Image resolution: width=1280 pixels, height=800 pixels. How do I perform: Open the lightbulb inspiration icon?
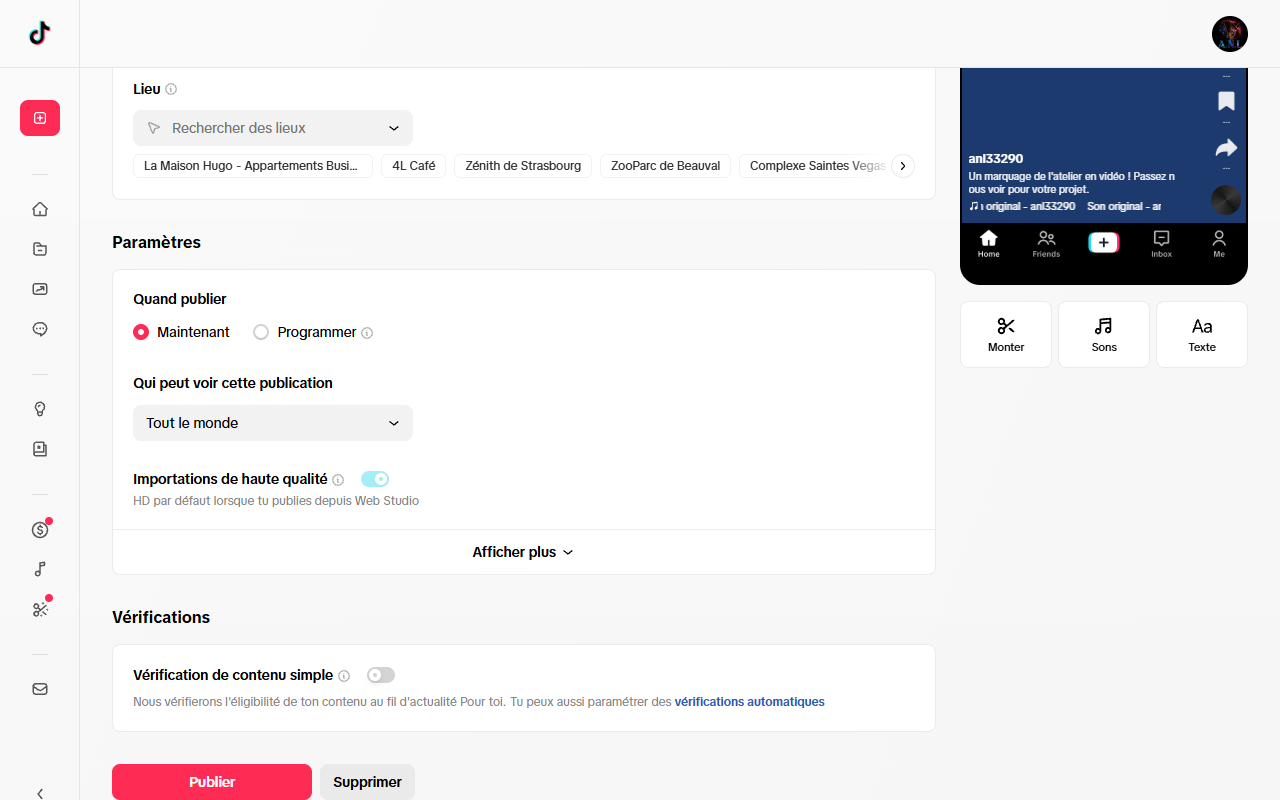click(40, 409)
